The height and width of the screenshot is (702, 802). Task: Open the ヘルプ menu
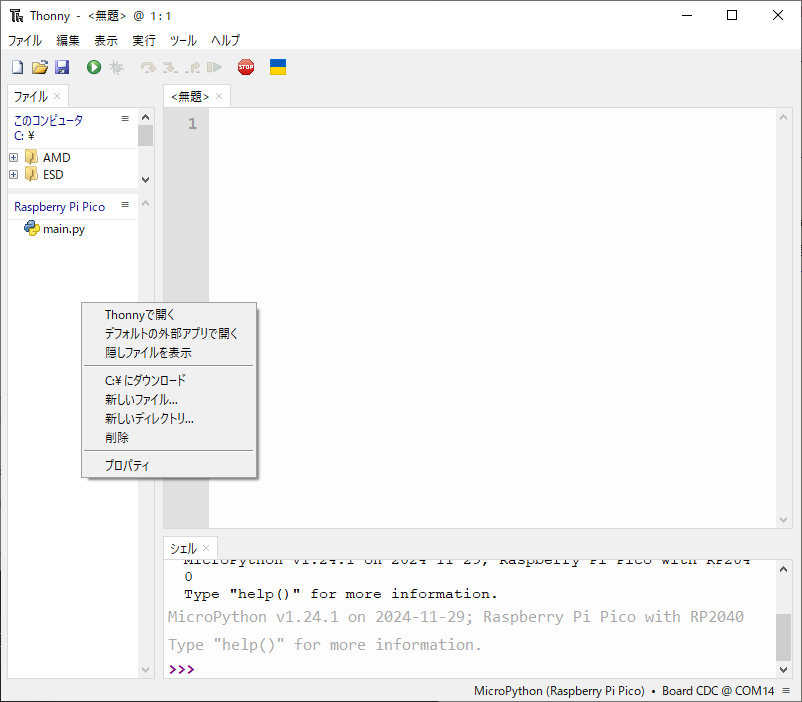pos(226,40)
